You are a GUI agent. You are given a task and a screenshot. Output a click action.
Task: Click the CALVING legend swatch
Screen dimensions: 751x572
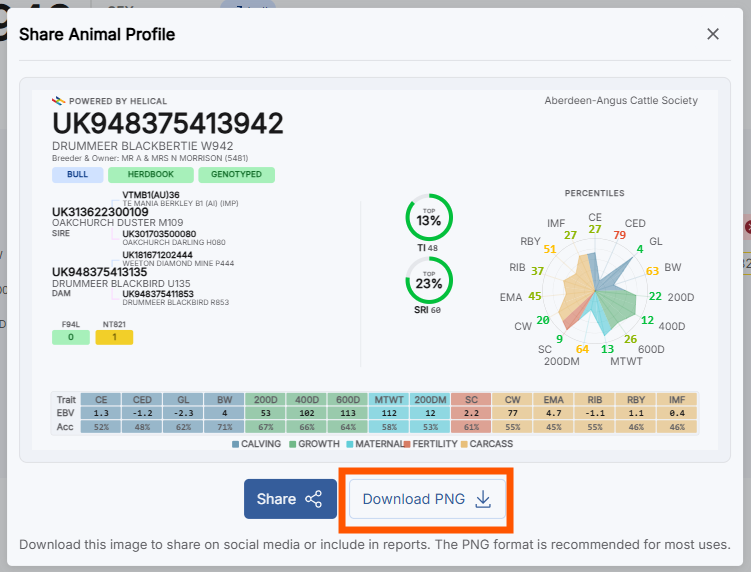(236, 444)
